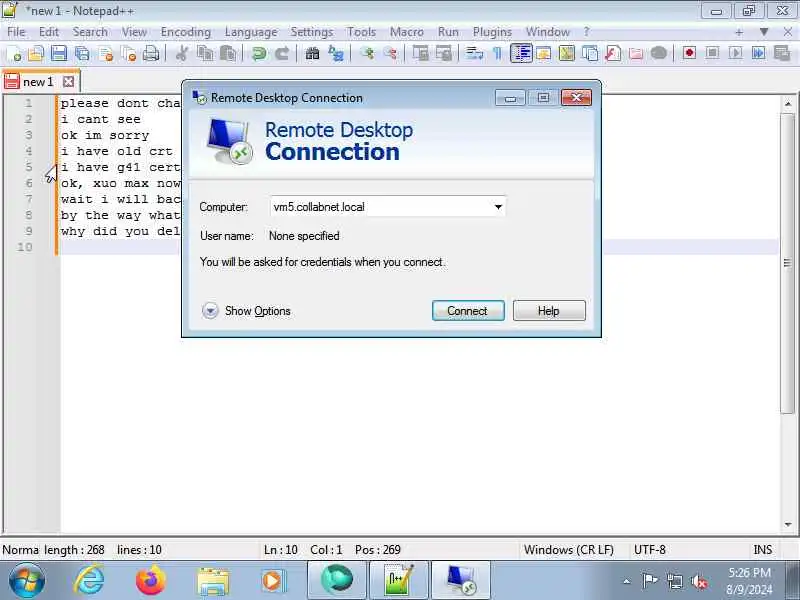800x600 pixels.
Task: Launch Internet Explorer from the taskbar
Action: (89, 581)
